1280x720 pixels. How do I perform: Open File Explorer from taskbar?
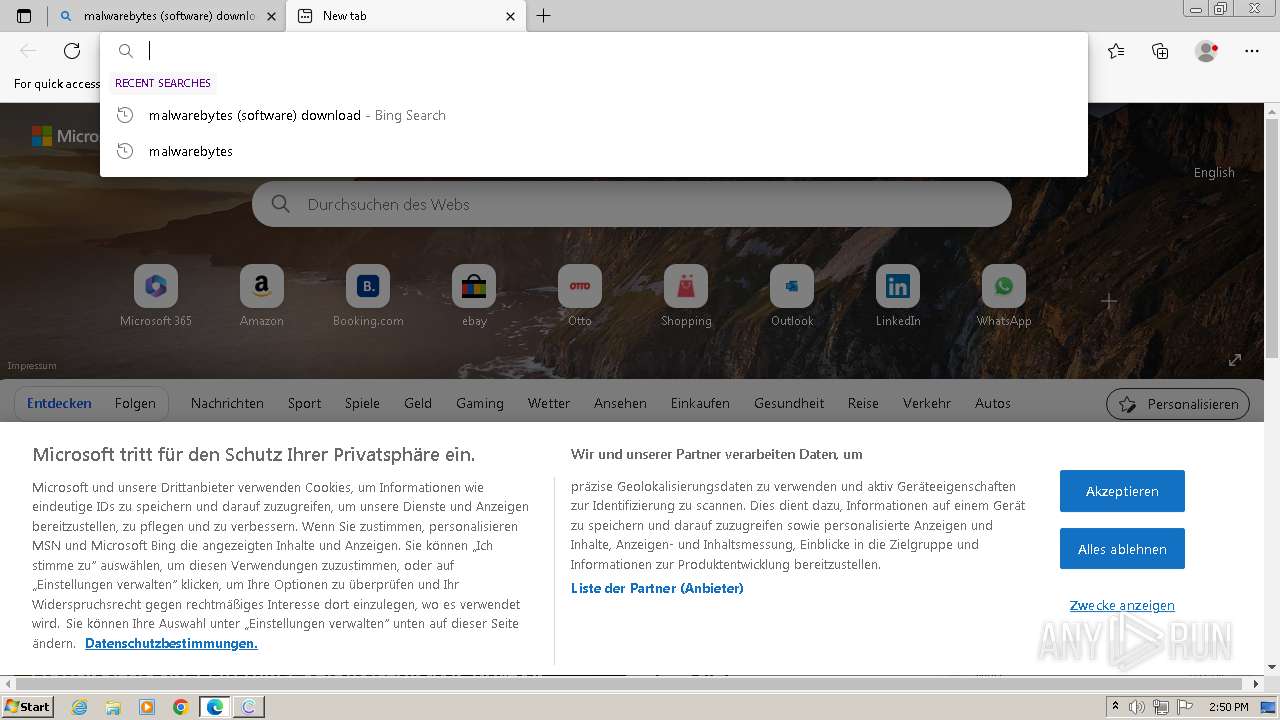pyautogui.click(x=113, y=707)
